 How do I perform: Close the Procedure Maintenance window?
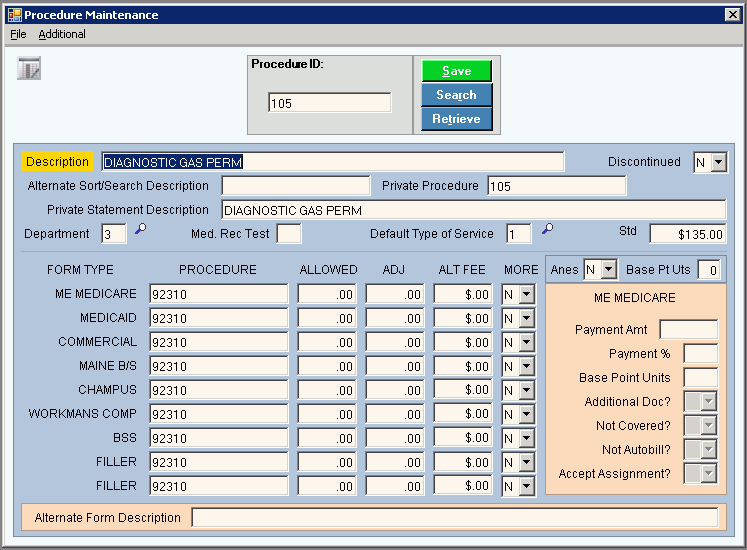click(x=732, y=15)
